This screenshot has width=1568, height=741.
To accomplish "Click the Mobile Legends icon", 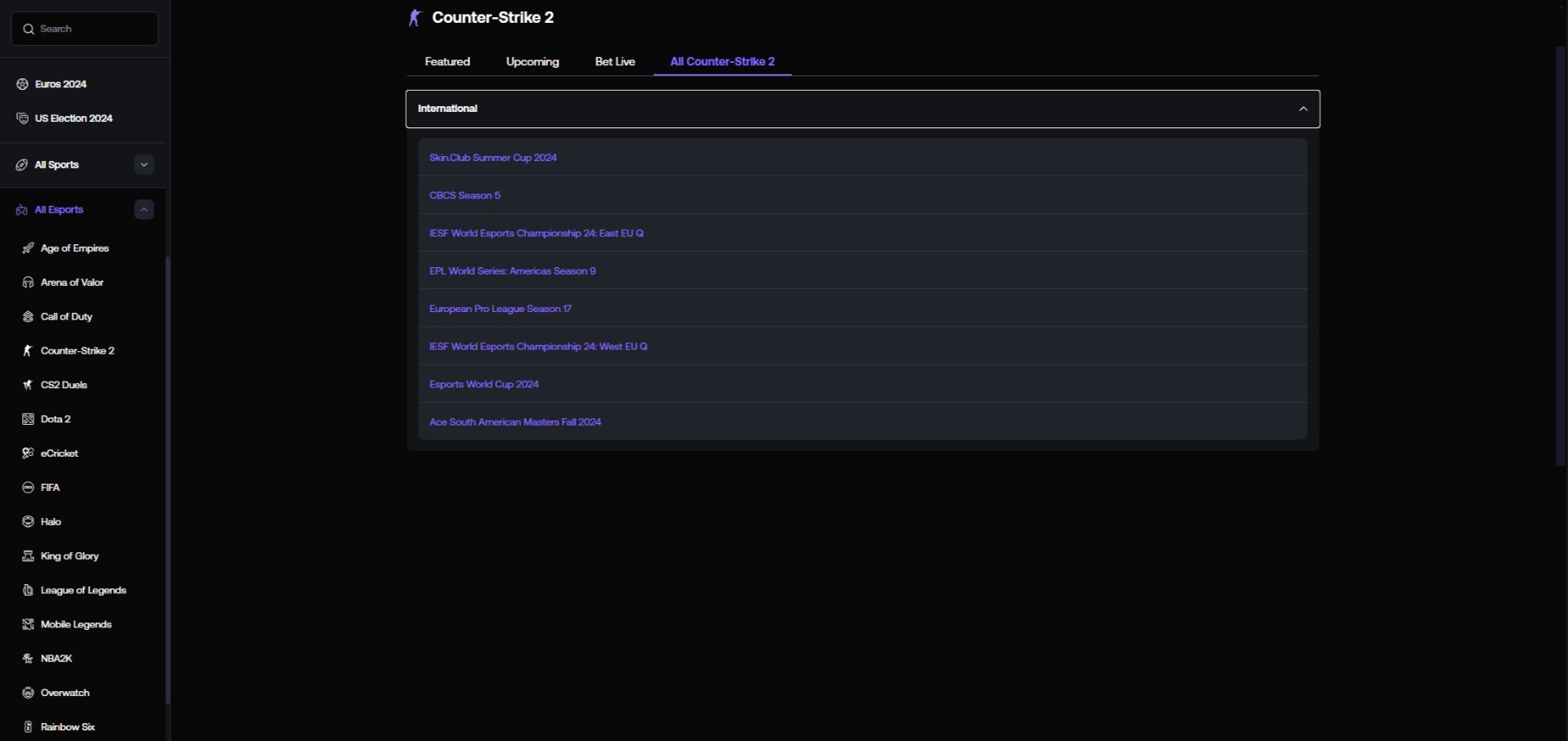I will 28,625.
